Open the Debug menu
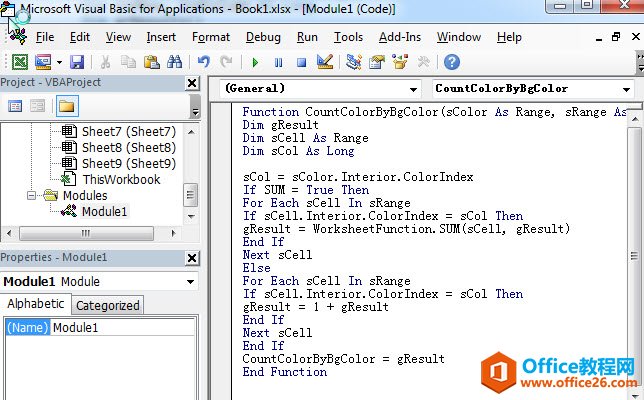The width and height of the screenshot is (644, 400). pyautogui.click(x=263, y=37)
